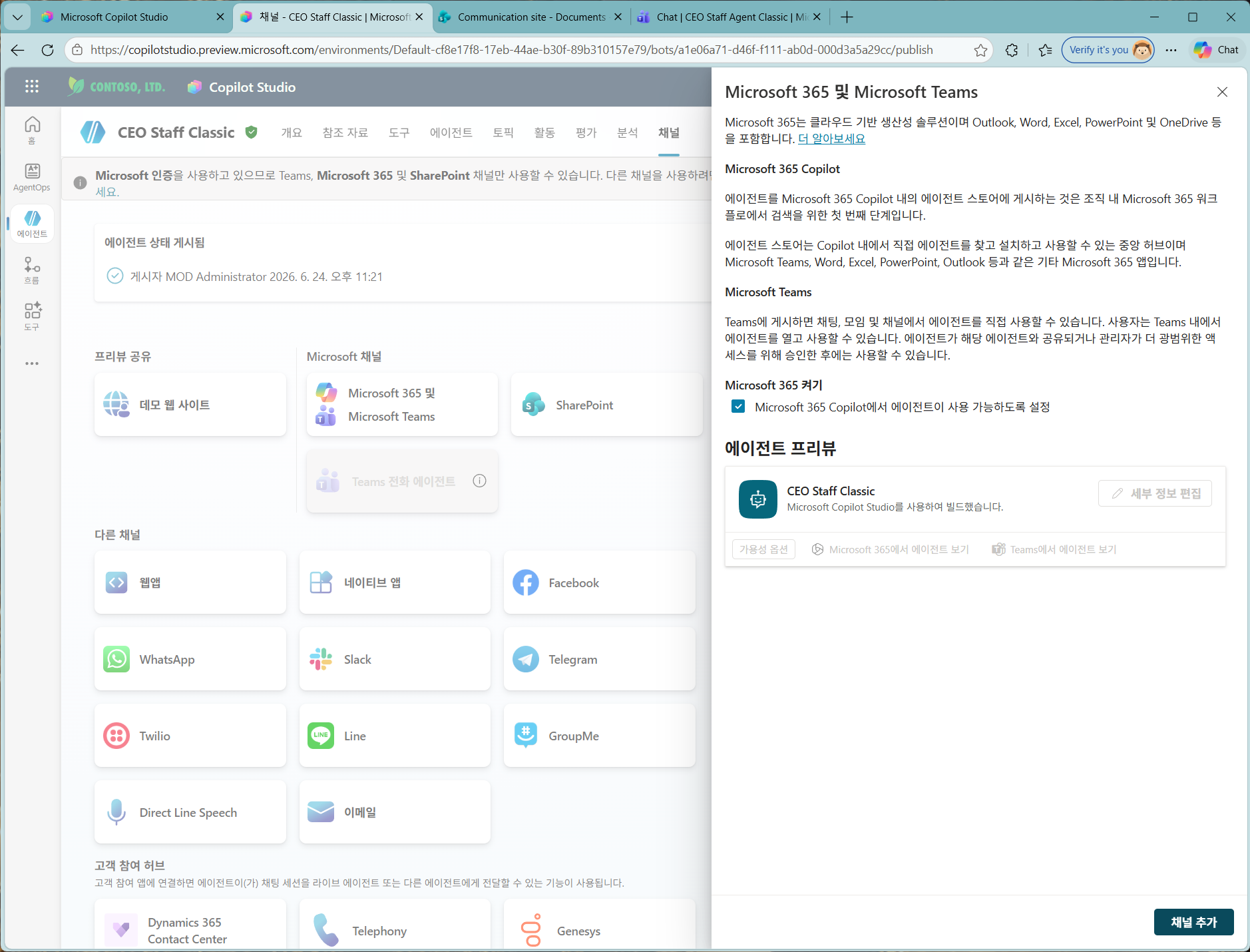
Task: Switch to the 활동 tab
Action: pos(544,132)
